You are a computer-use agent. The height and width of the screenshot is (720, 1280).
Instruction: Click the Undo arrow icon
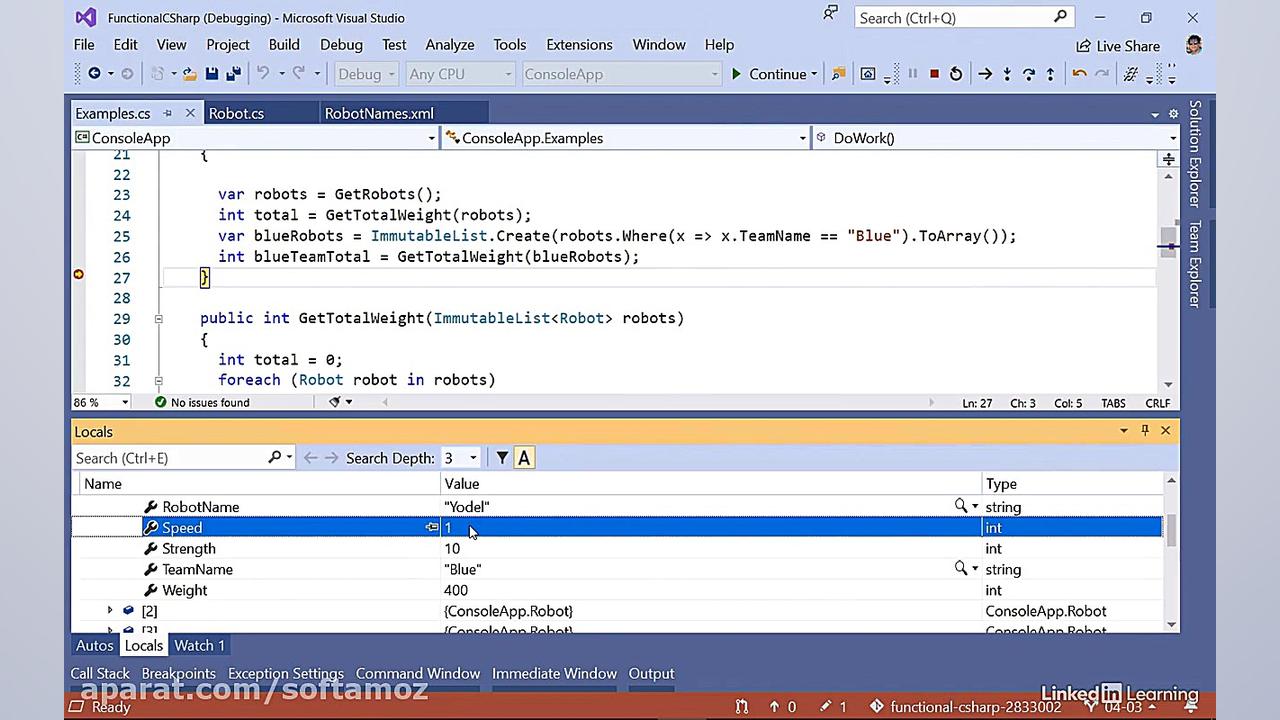(x=263, y=74)
